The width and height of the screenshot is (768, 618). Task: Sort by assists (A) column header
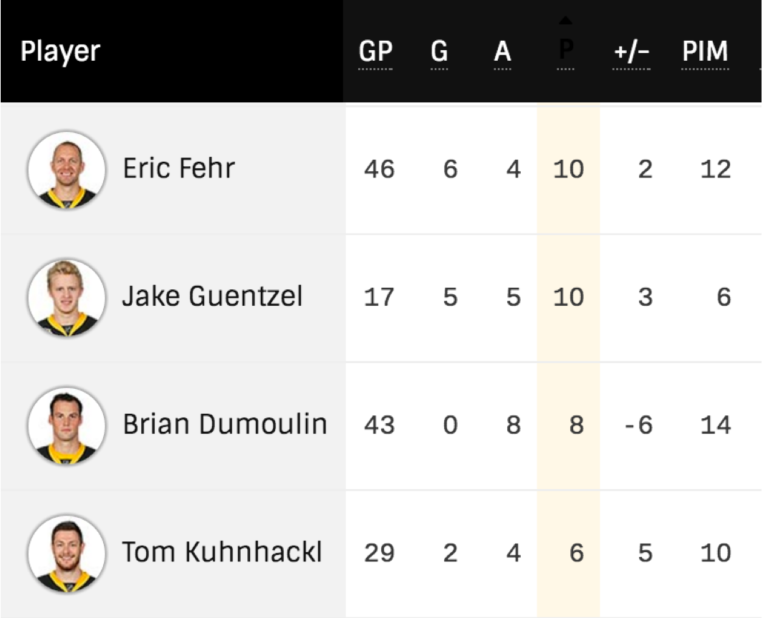(502, 52)
